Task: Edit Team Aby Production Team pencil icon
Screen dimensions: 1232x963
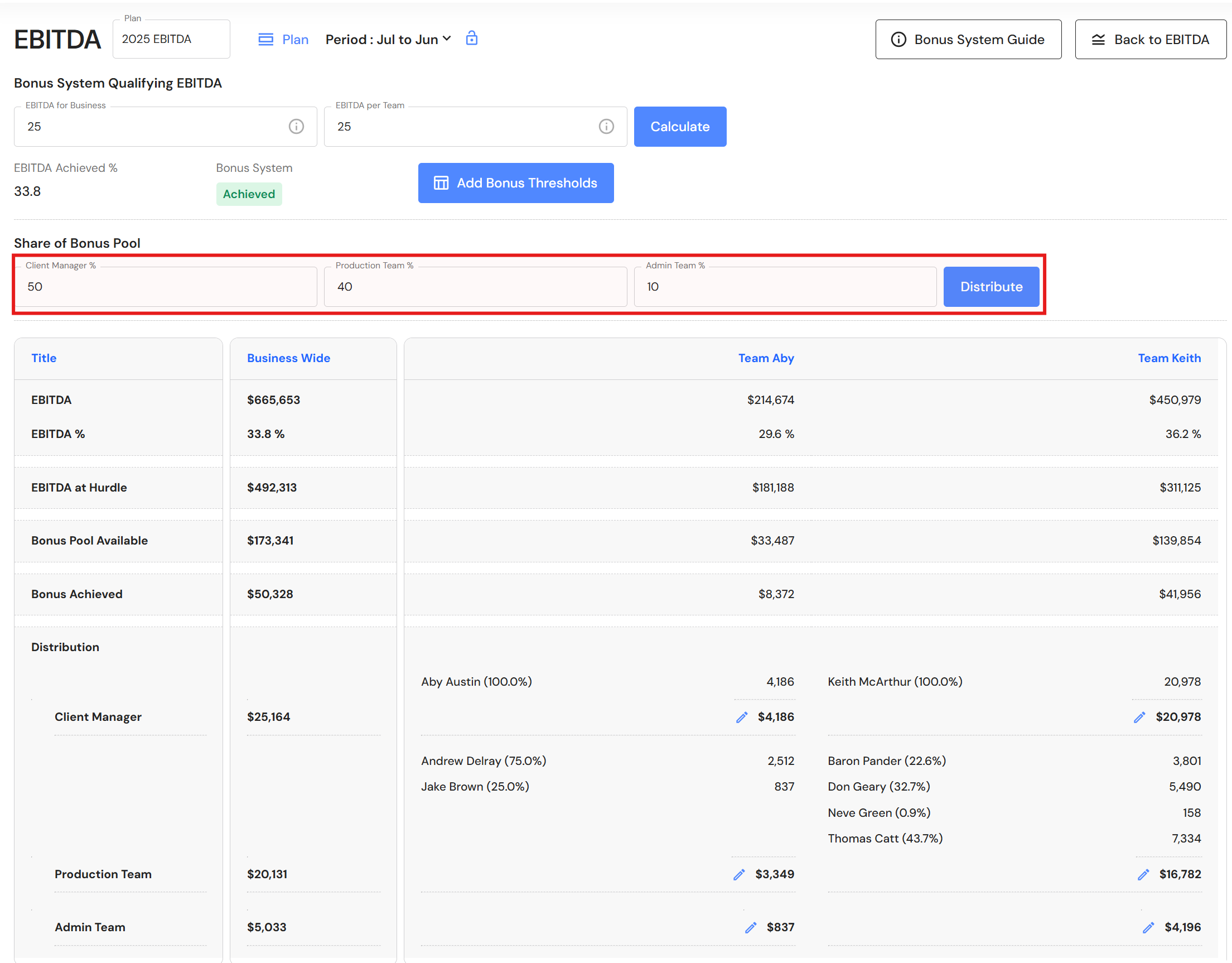Action: pos(739,874)
